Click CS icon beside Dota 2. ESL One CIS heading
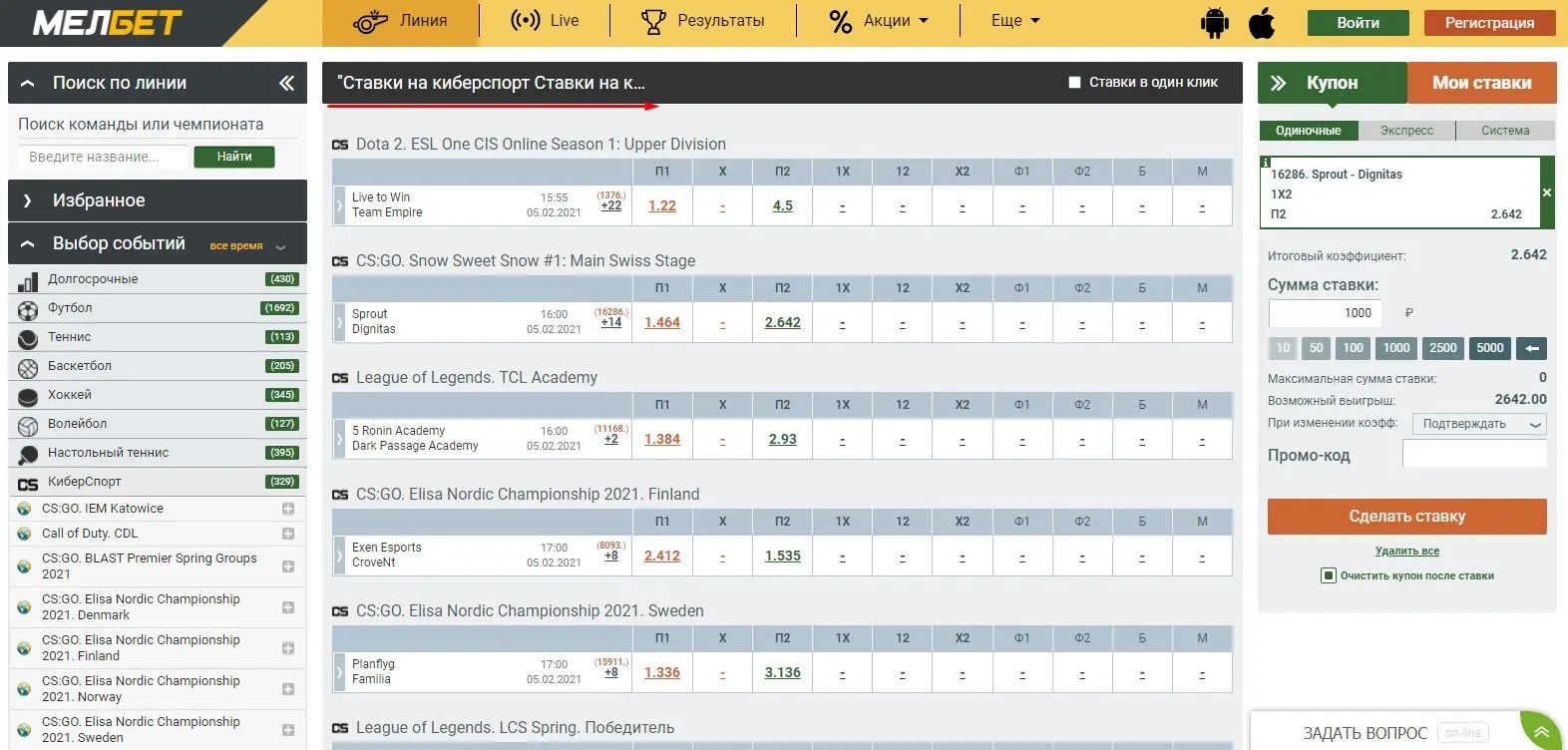Image resolution: width=1568 pixels, height=750 pixels. (x=340, y=145)
